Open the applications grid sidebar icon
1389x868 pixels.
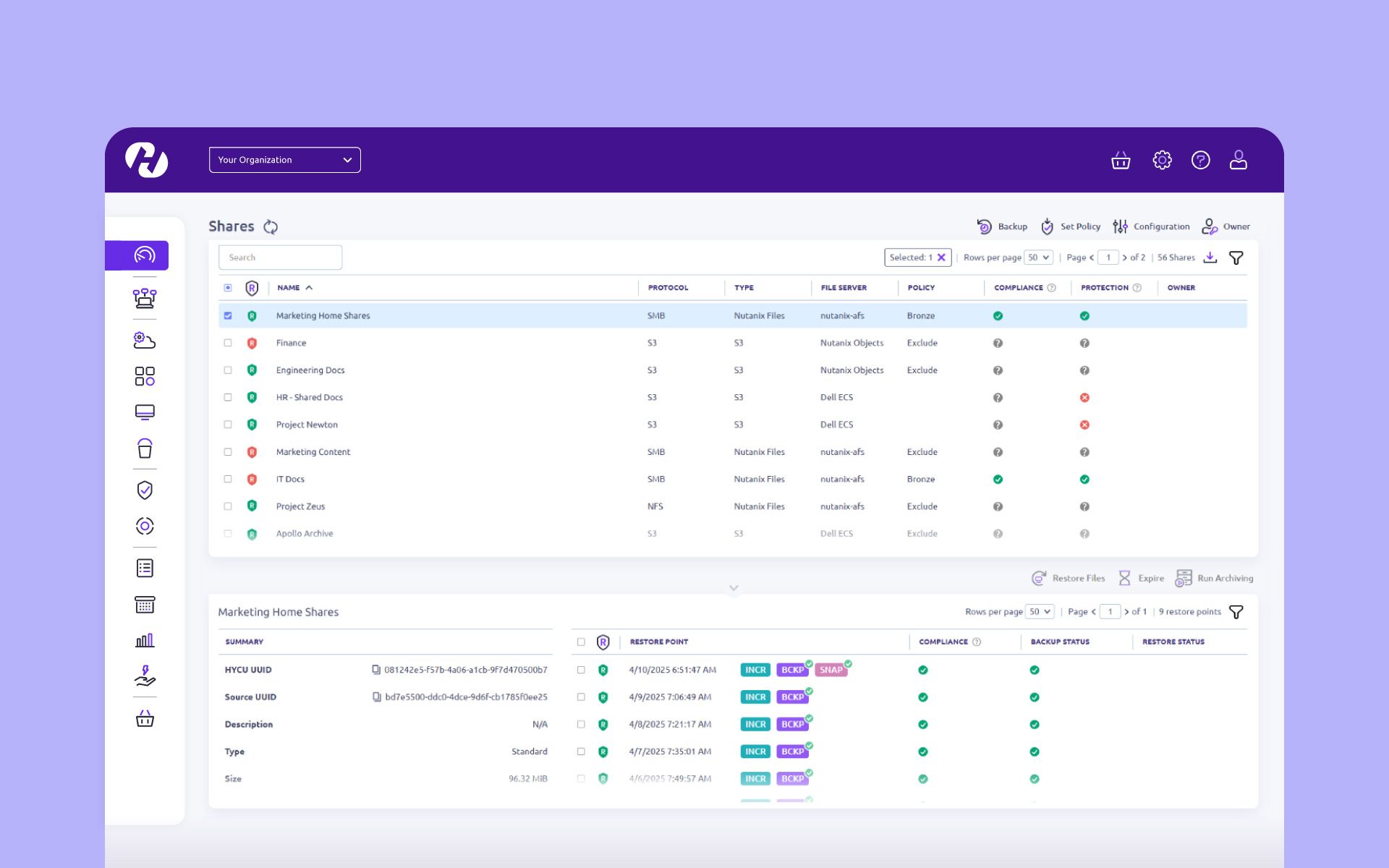[145, 376]
